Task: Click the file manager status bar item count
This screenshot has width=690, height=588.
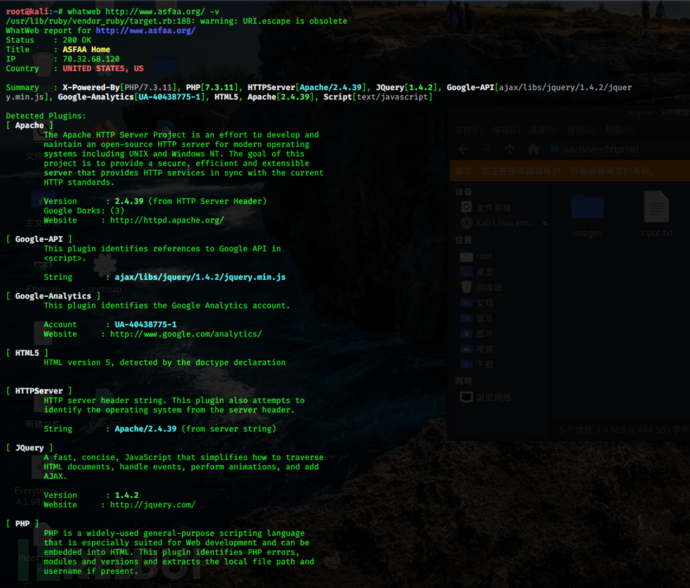Action: point(624,430)
